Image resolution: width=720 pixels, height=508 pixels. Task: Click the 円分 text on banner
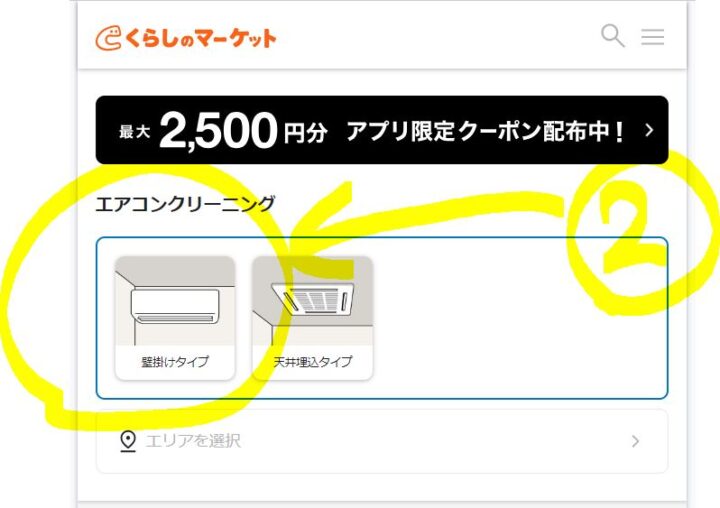[305, 133]
